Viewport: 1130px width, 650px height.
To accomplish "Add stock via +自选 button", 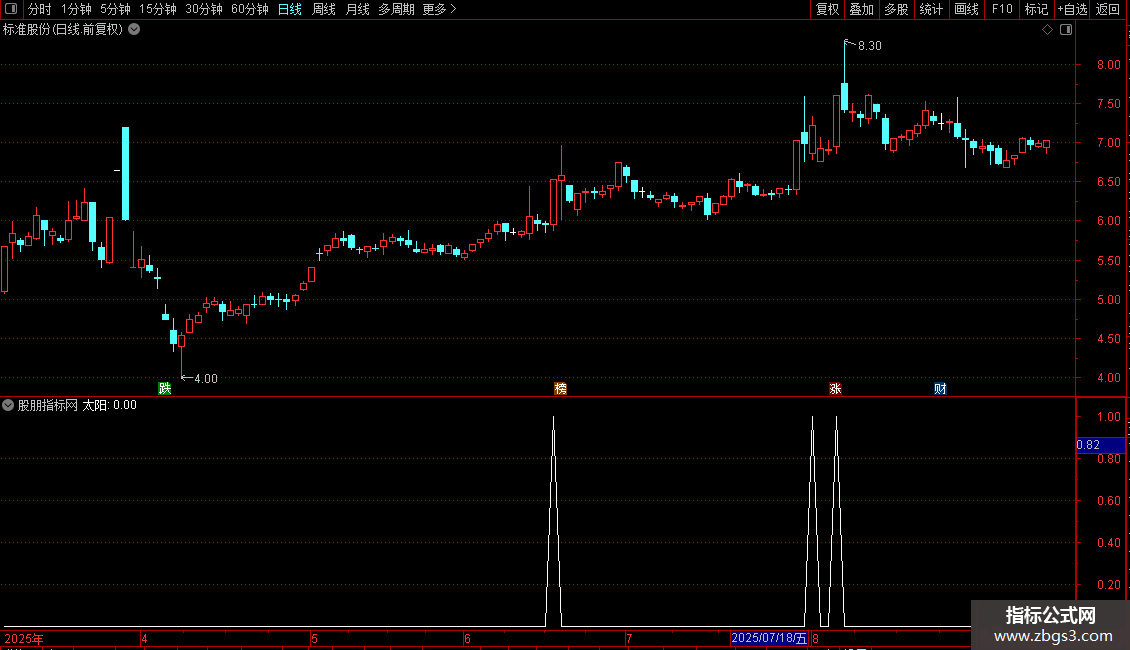I will click(x=1072, y=9).
